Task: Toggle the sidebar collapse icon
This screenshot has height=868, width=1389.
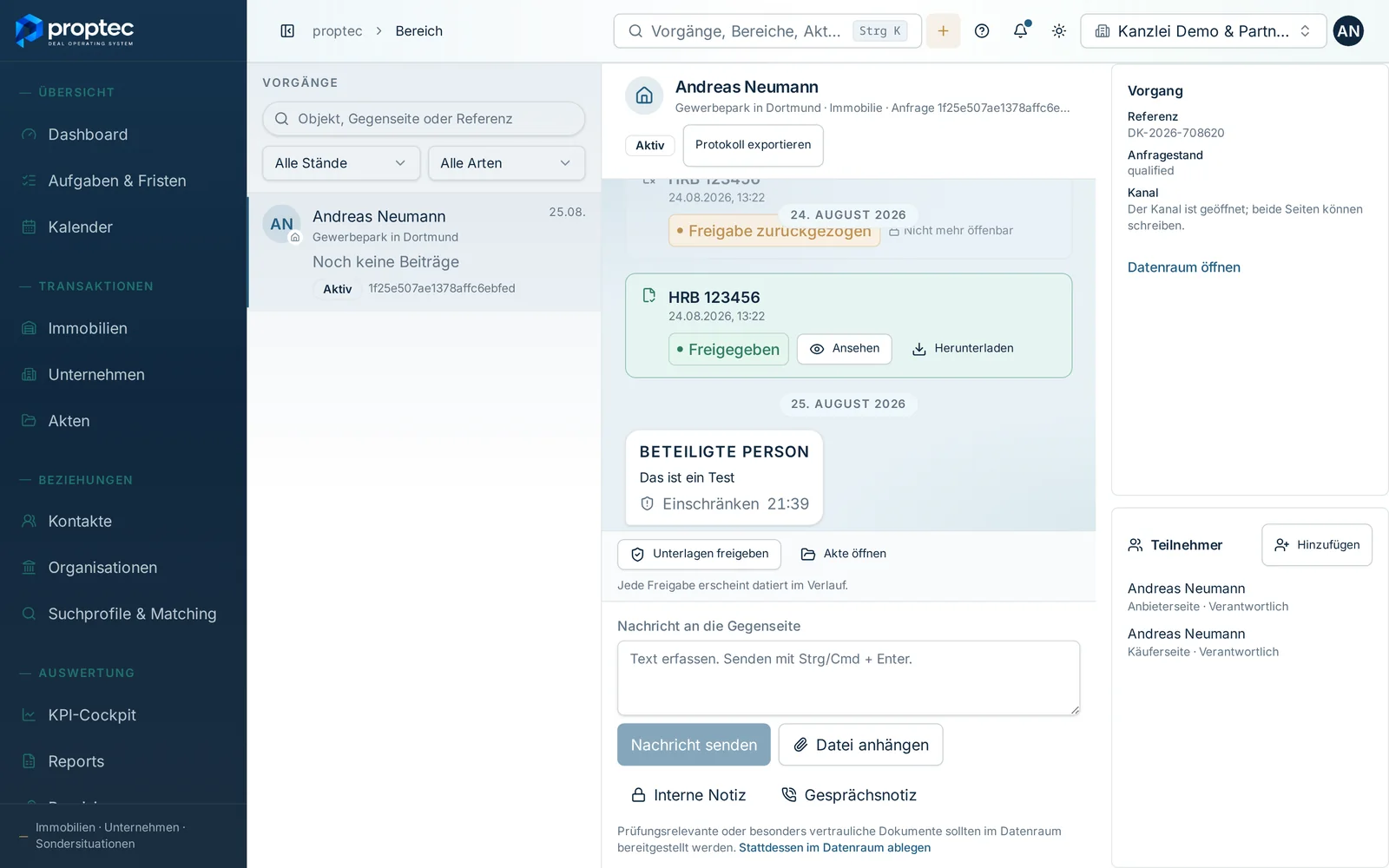Action: [287, 31]
